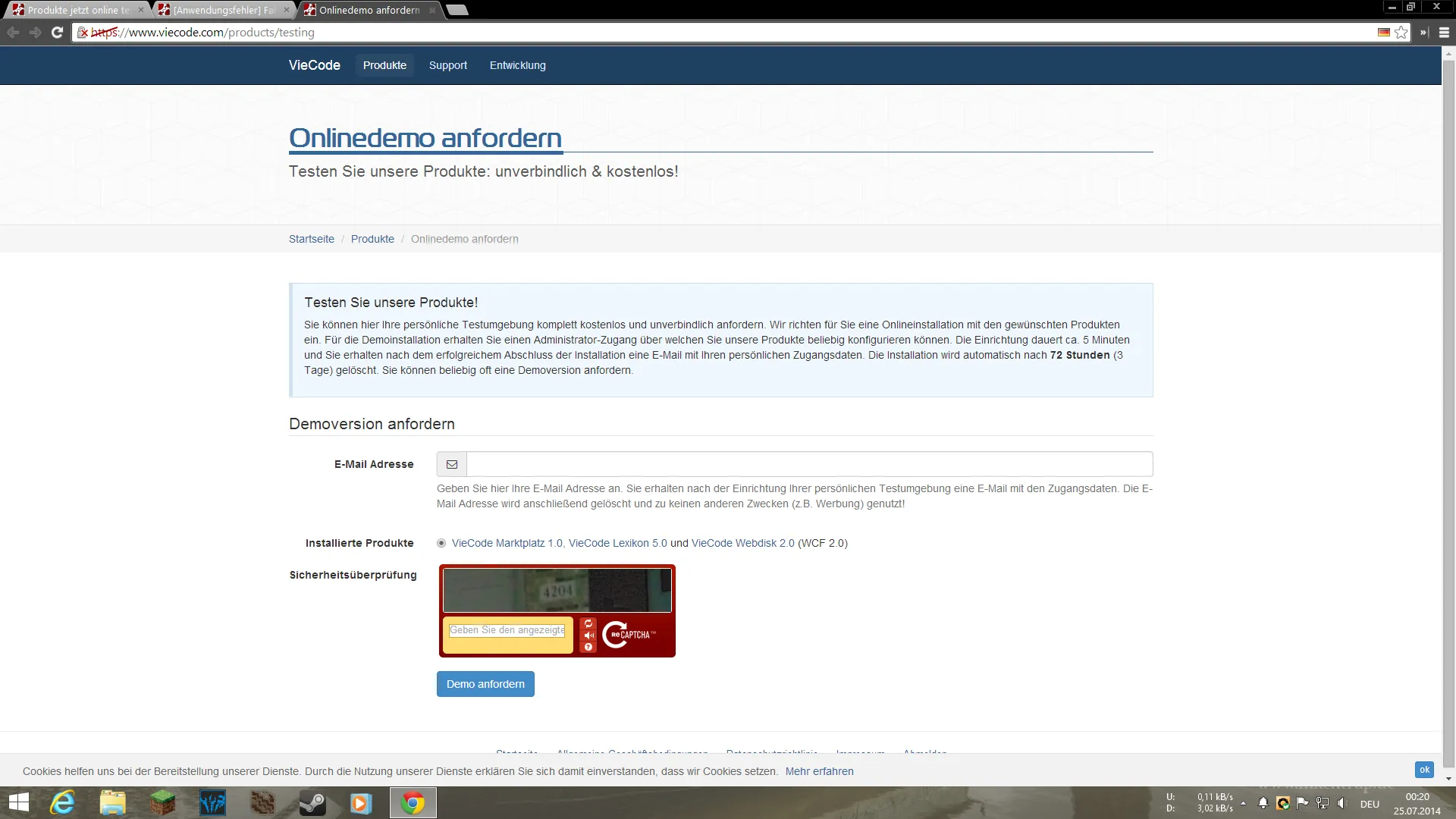This screenshot has width=1456, height=819.
Task: Click the DEU keyboard language indicator
Action: [x=1370, y=804]
